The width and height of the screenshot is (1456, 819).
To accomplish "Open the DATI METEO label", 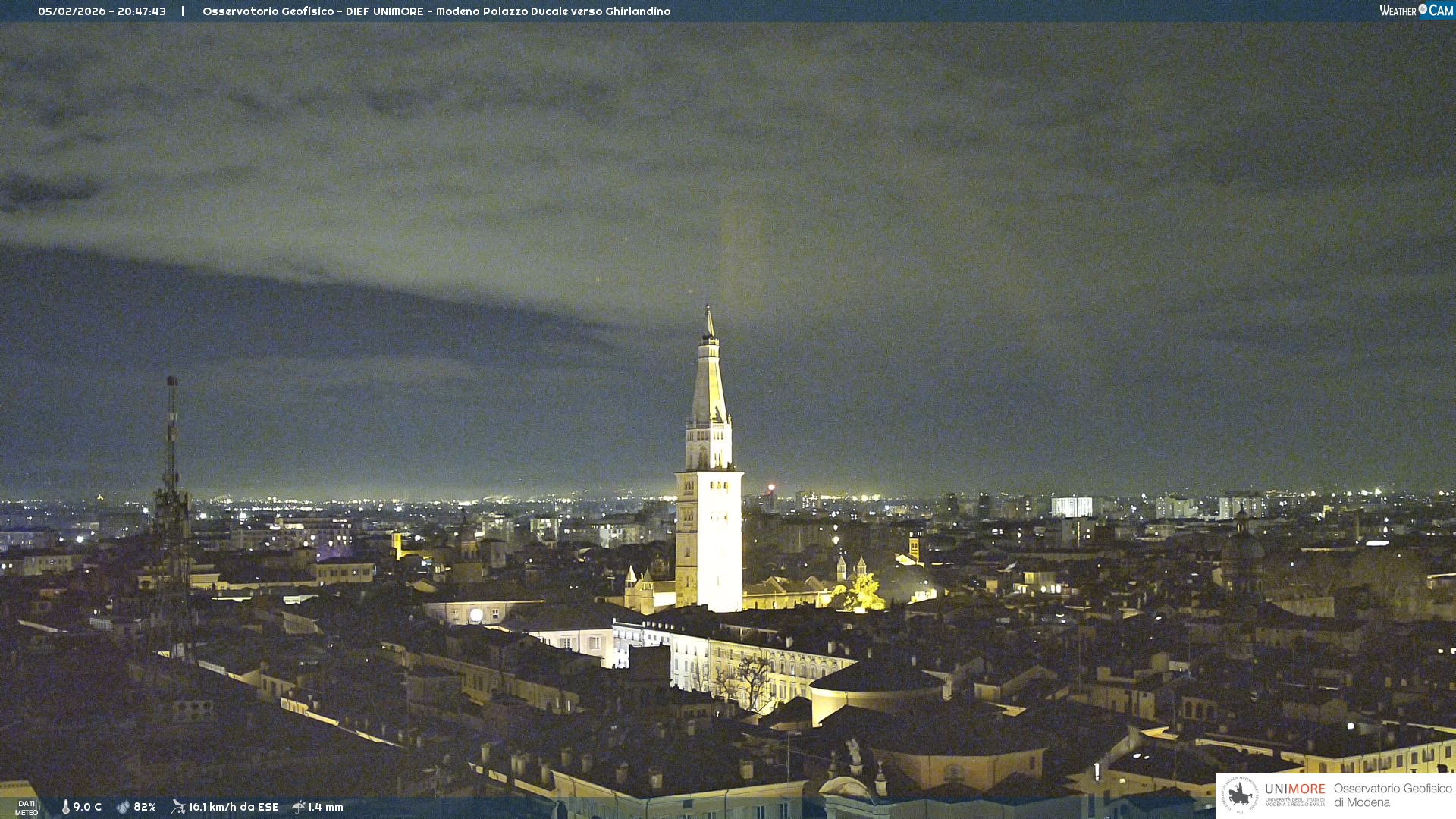I will pyautogui.click(x=27, y=808).
